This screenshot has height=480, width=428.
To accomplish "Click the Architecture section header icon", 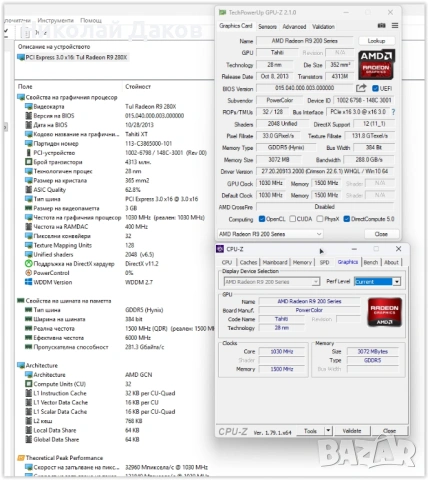I will 21,365.
